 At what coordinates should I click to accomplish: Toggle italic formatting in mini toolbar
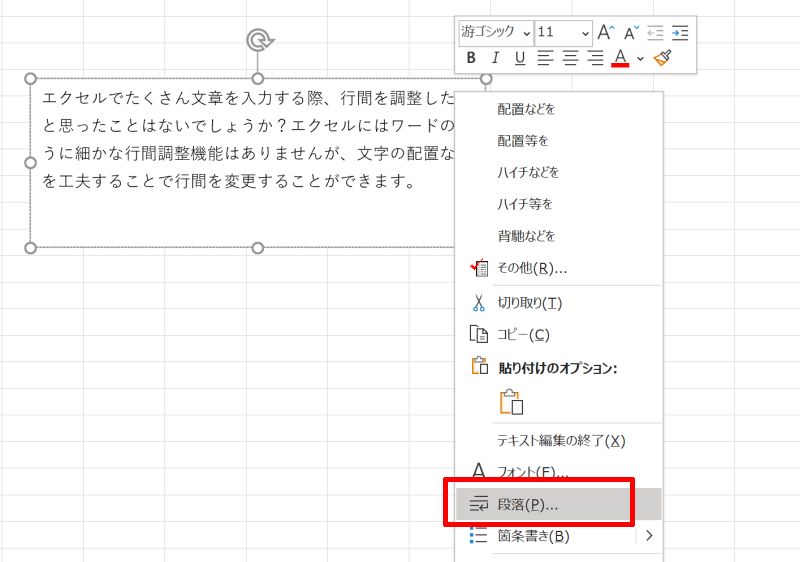tap(495, 58)
